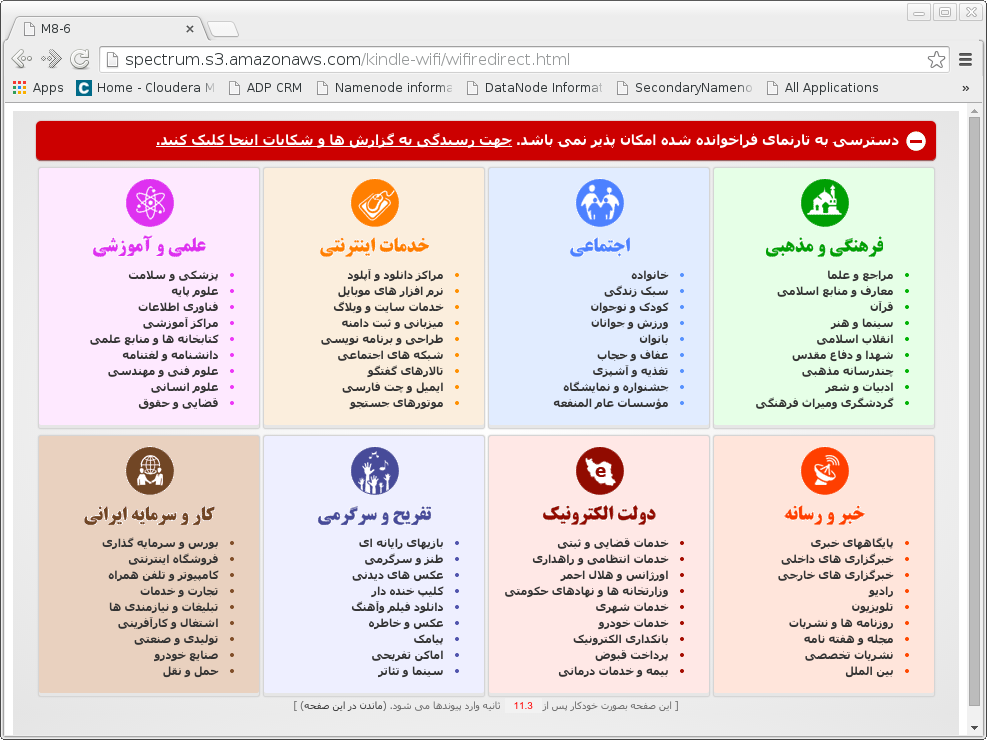Click the purple raised hands entertainment icon
This screenshot has width=987, height=740.
[375, 471]
